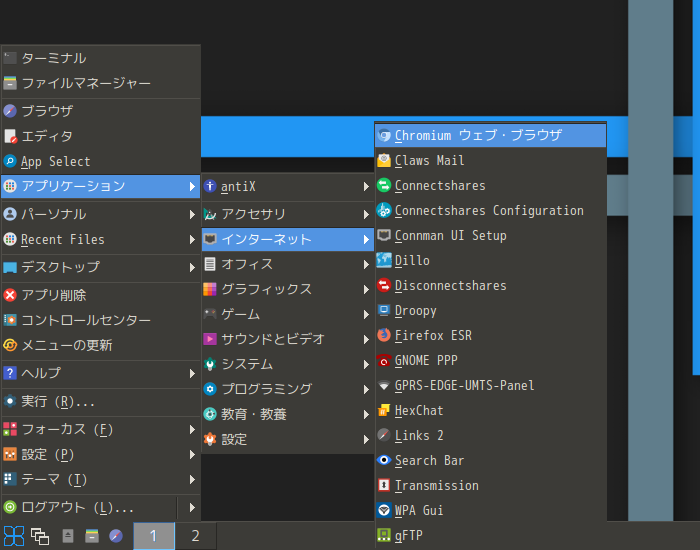
Task: Open the ゲーム category
Action: point(288,314)
